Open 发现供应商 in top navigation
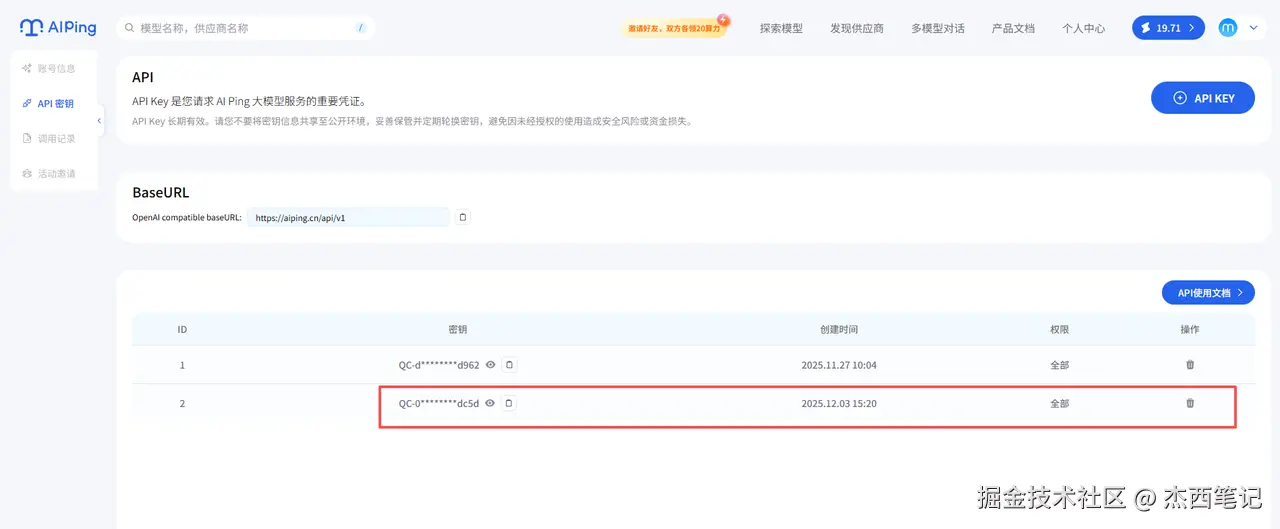The width and height of the screenshot is (1280, 529). click(x=857, y=28)
